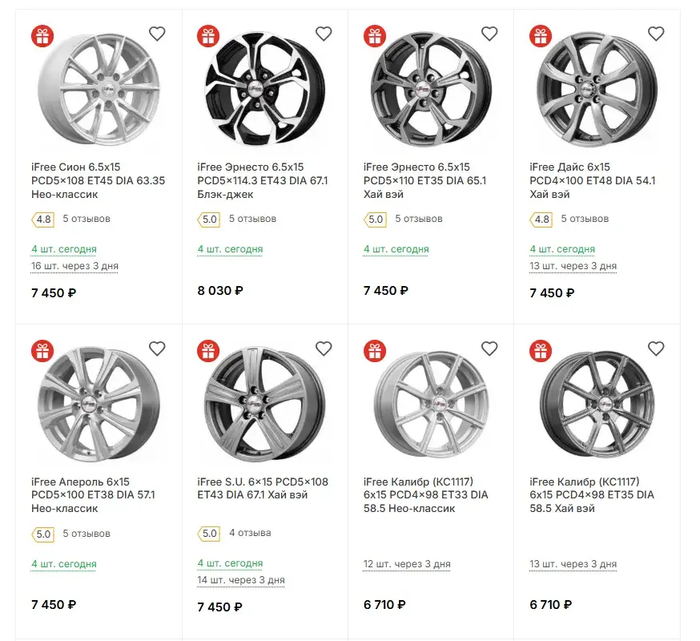Image resolution: width=700 pixels, height=641 pixels.
Task: Expand '14 шт. через 3 дня' stock info
Action: click(x=241, y=580)
